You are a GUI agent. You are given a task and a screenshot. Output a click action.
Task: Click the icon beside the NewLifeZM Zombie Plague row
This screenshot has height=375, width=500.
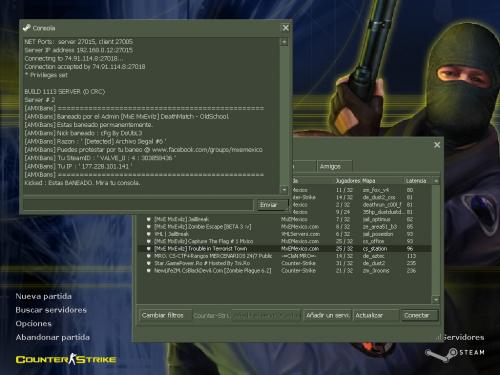[149, 270]
